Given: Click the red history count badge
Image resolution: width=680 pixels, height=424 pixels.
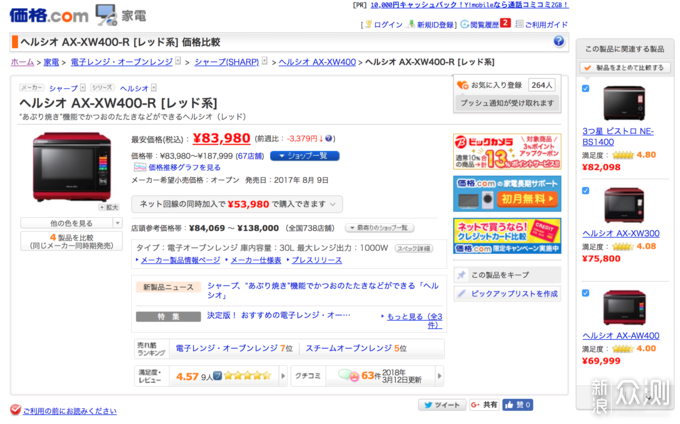Looking at the screenshot, I should [x=505, y=23].
